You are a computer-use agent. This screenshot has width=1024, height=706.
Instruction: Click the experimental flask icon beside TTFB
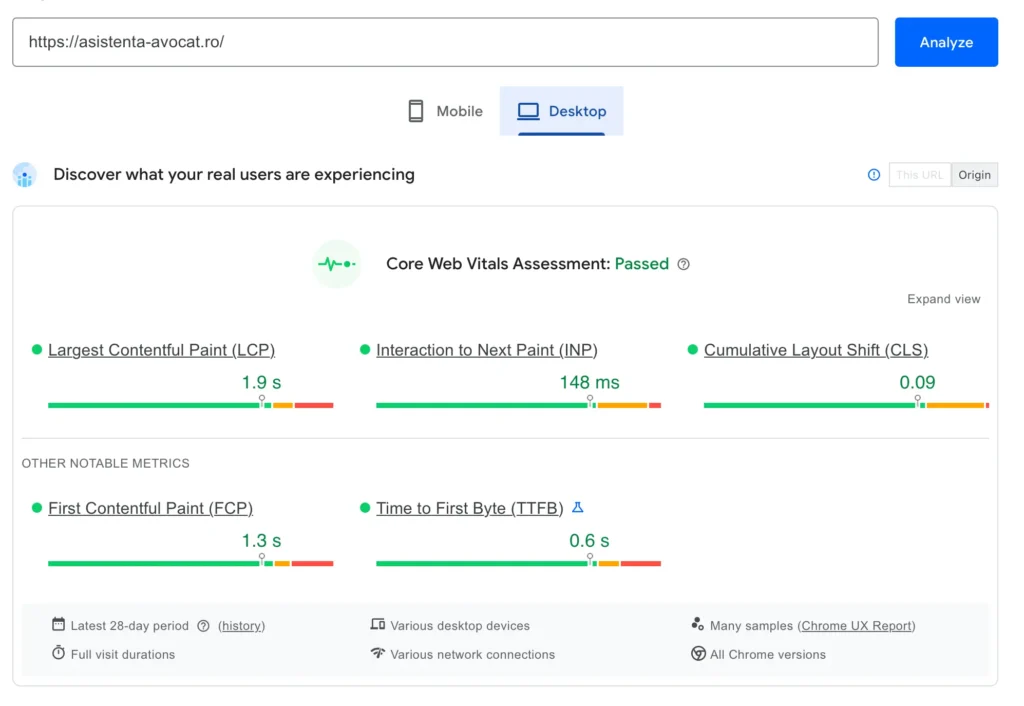577,507
